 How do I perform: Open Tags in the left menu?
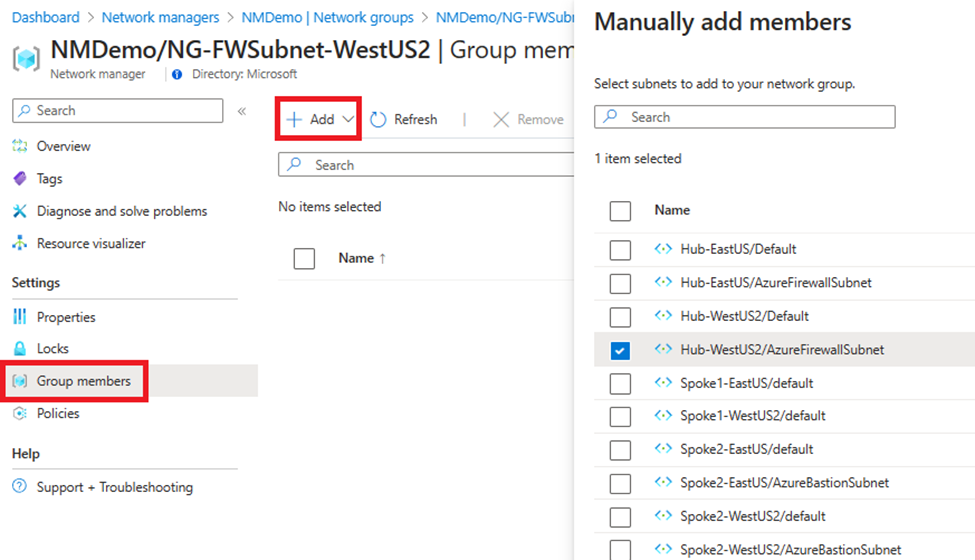point(49,179)
